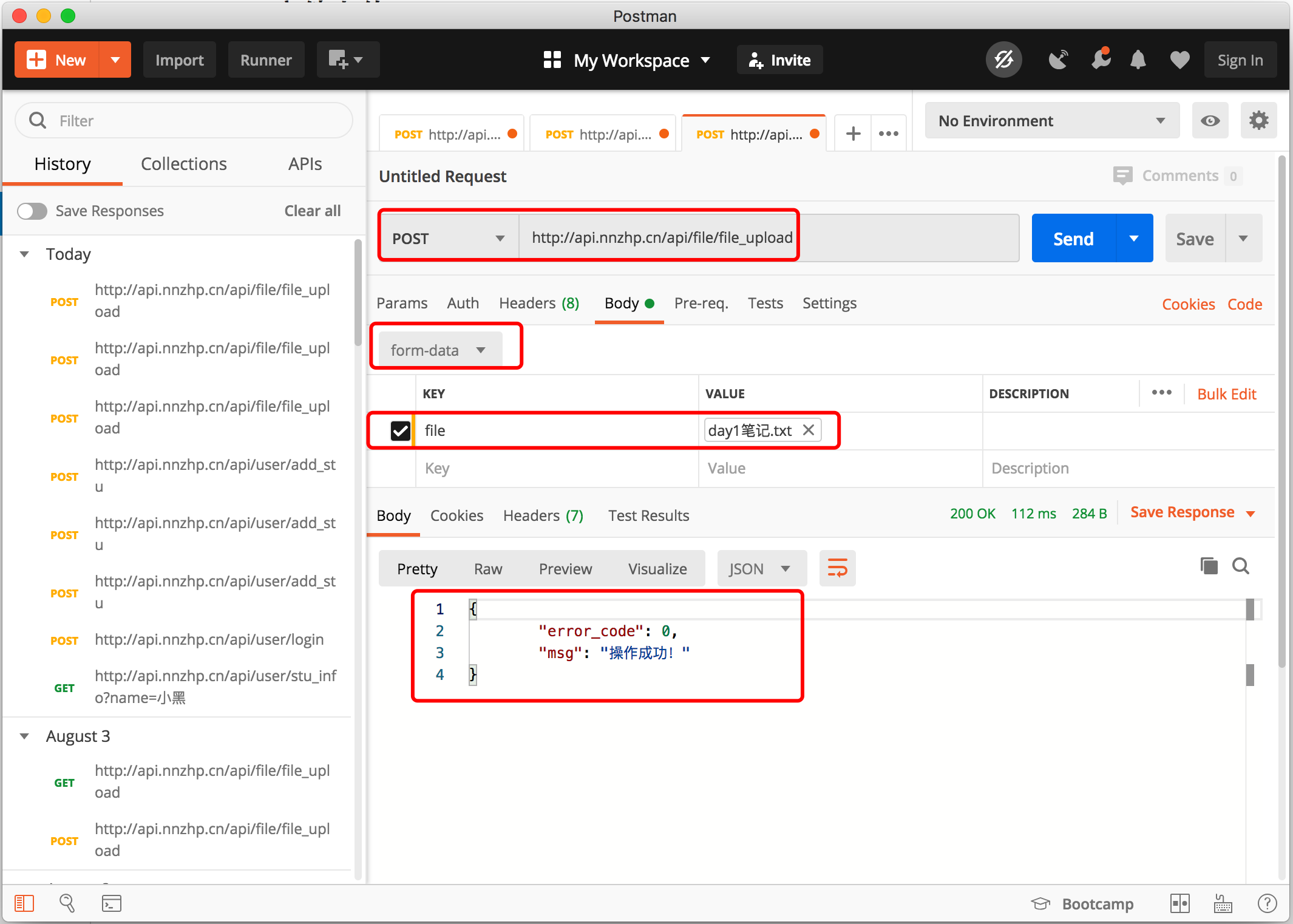Viewport: 1293px width, 924px height.
Task: Click the satellite capture requests icon
Action: [x=1058, y=60]
